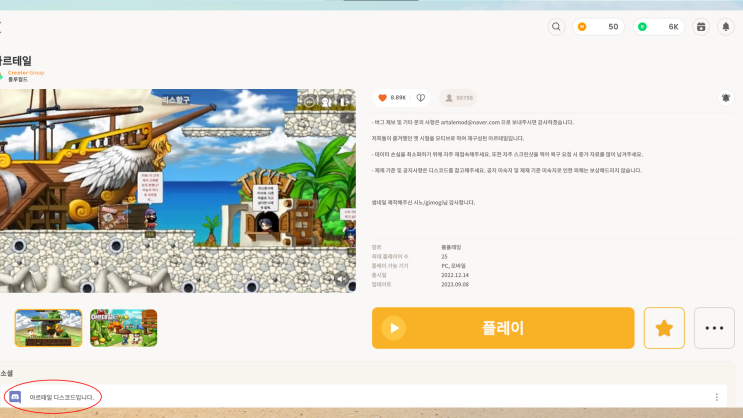The image size is (743, 418).
Task: Select the first preview thumbnail
Action: pyautogui.click(x=48, y=328)
